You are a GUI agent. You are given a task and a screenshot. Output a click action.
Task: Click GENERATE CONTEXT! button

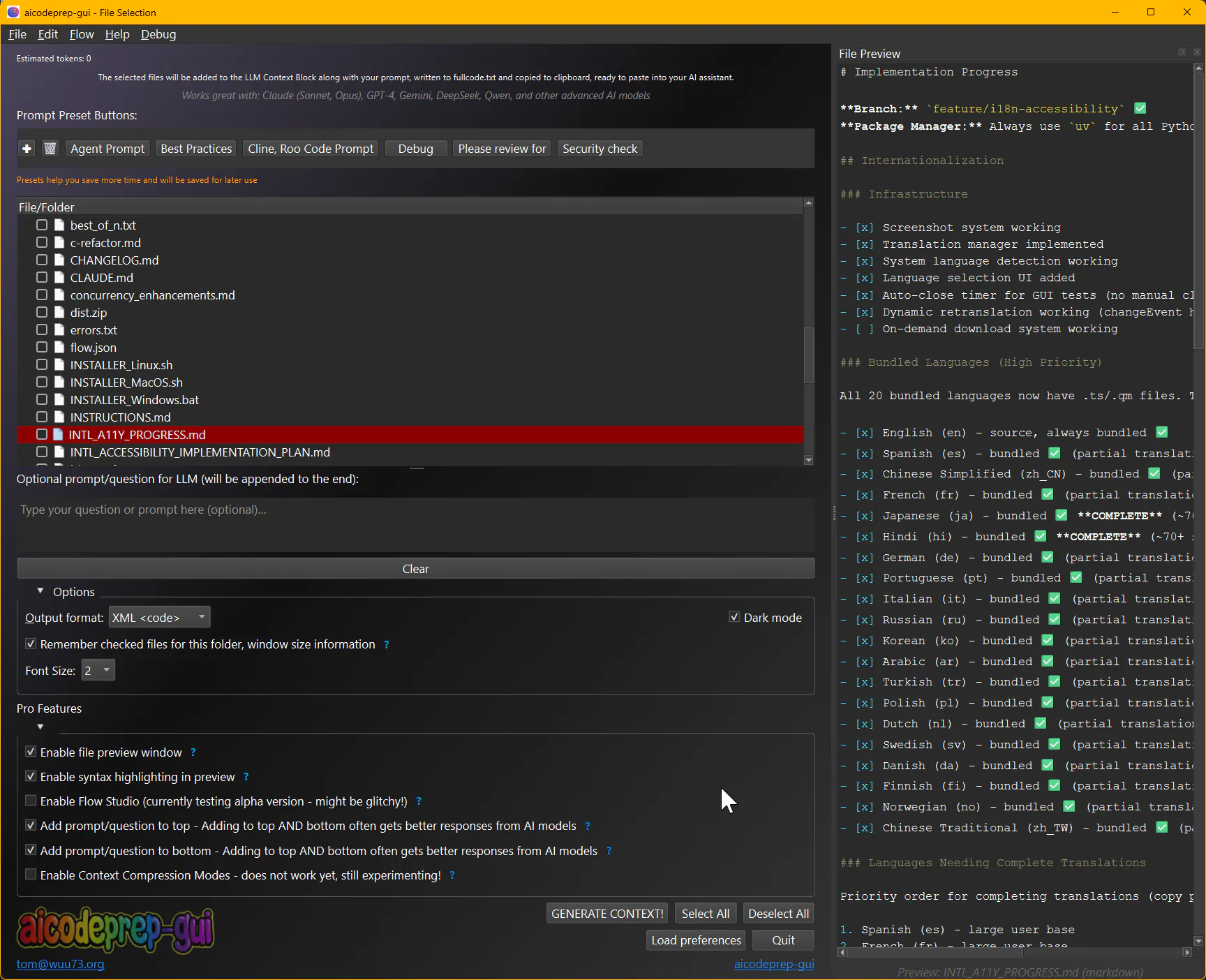(x=607, y=914)
